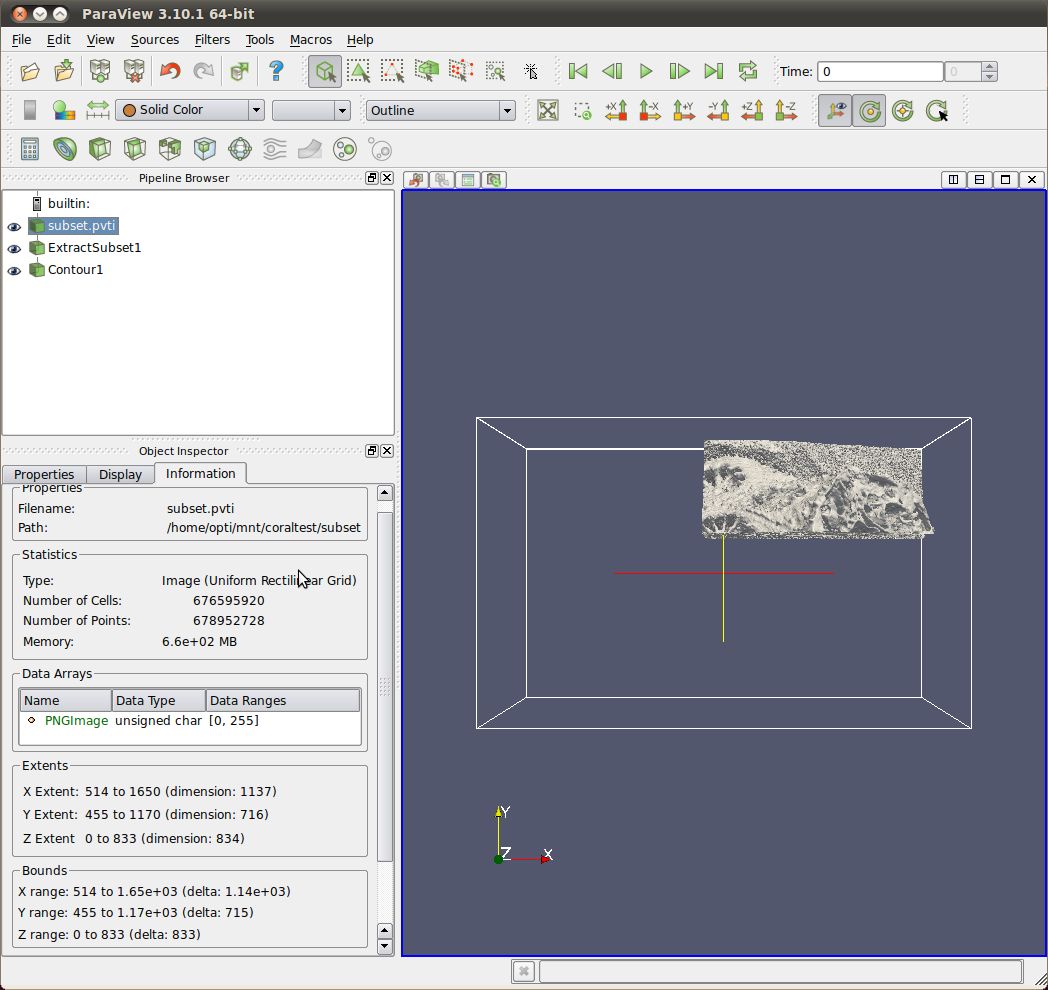Open the Filters menu
This screenshot has width=1048, height=990.
coord(212,40)
